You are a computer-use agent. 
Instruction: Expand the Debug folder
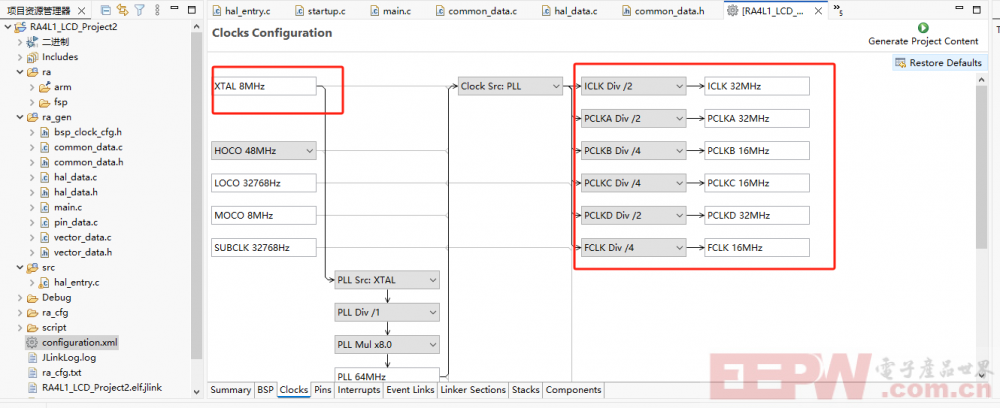point(19,298)
